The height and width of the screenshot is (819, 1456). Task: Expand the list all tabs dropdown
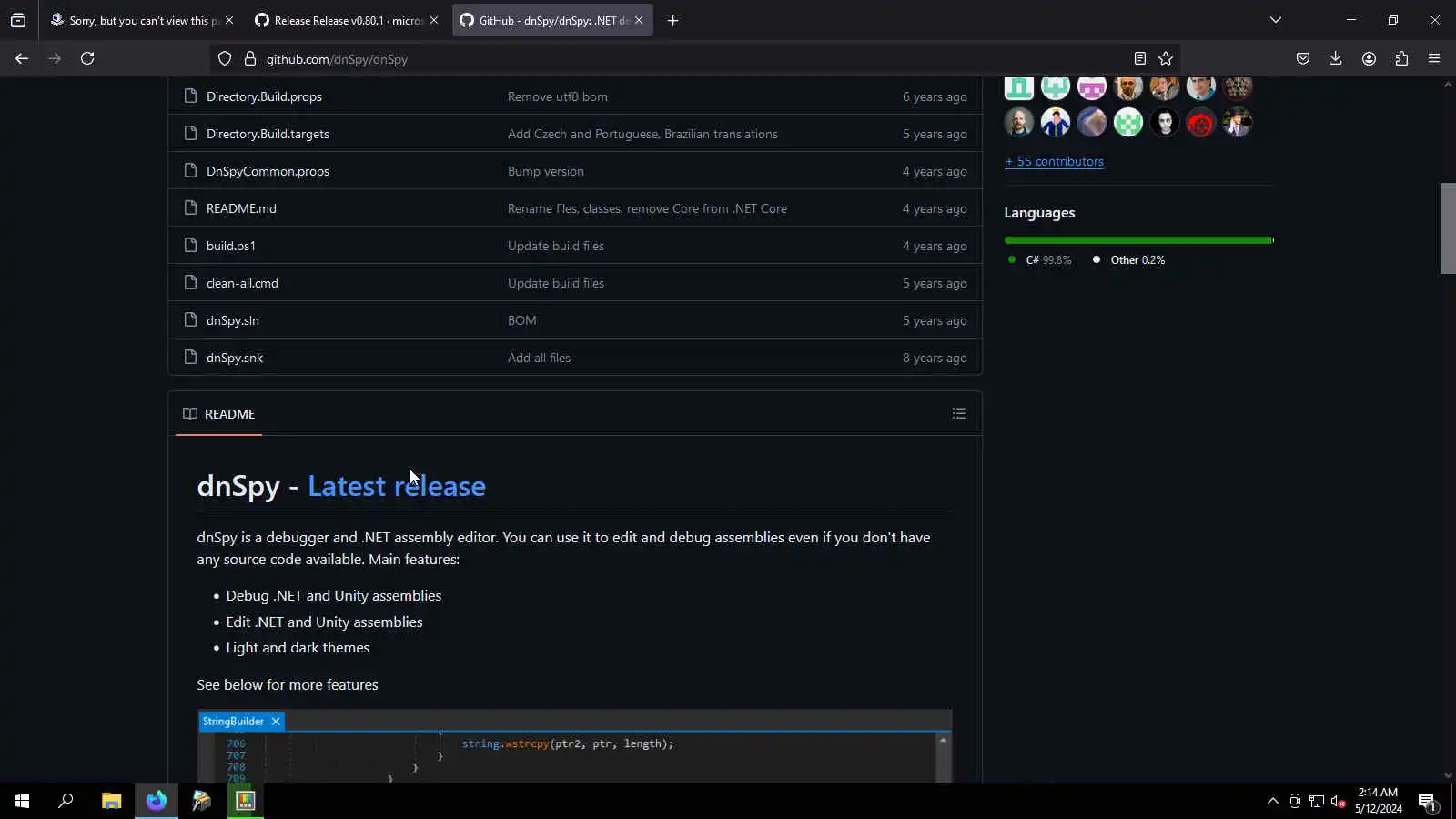click(1276, 20)
